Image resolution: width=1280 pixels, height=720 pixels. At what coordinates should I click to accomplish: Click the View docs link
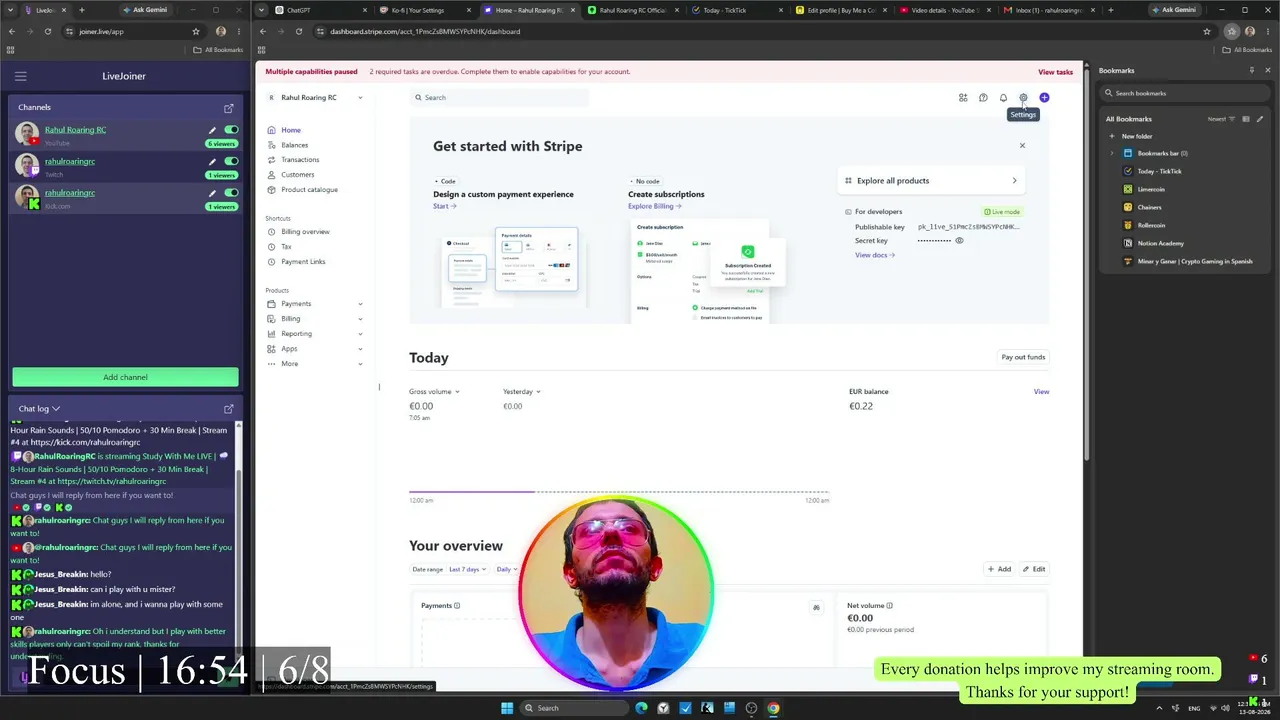coord(875,255)
